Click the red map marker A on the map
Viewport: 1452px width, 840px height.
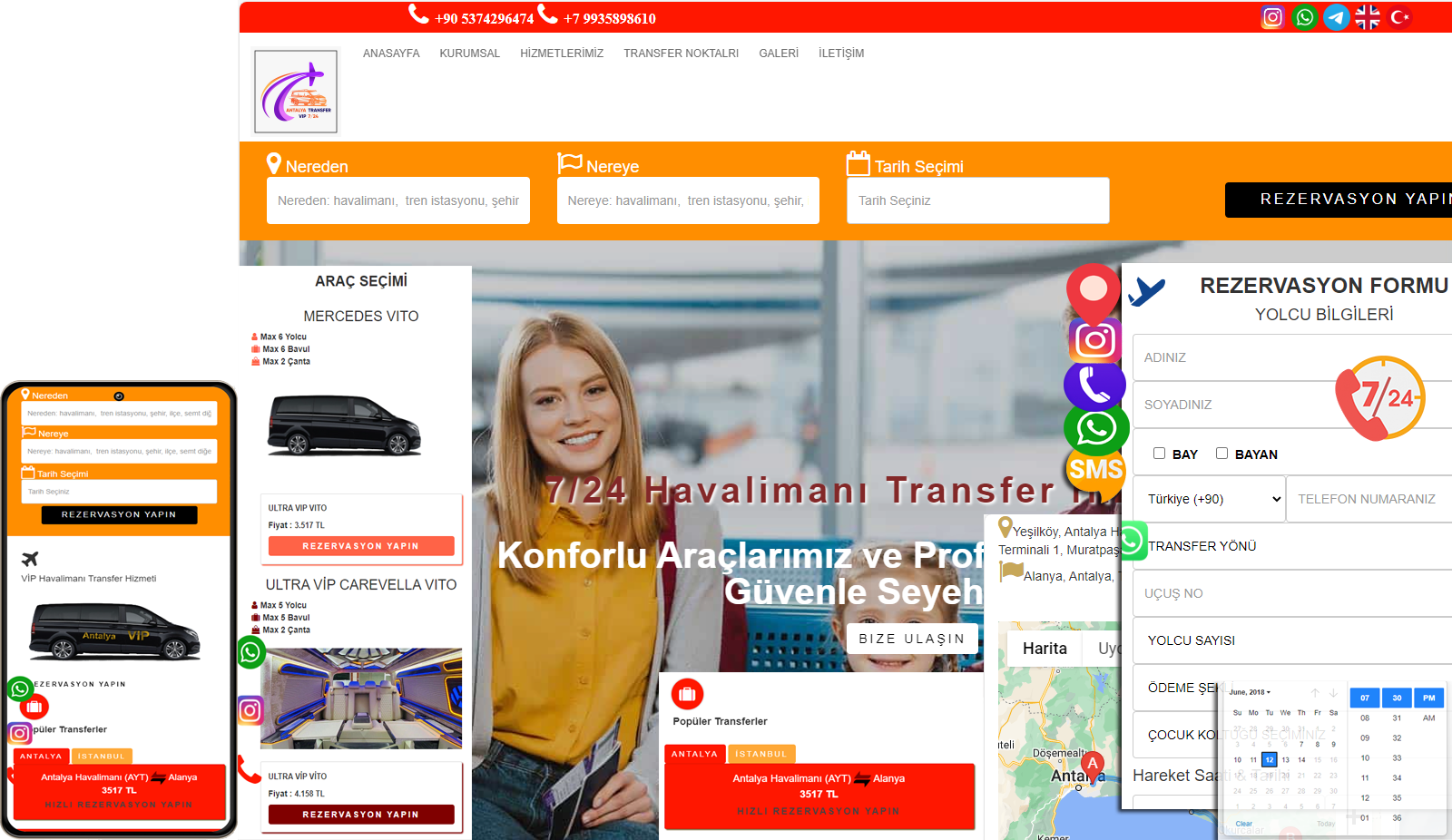[x=1093, y=766]
